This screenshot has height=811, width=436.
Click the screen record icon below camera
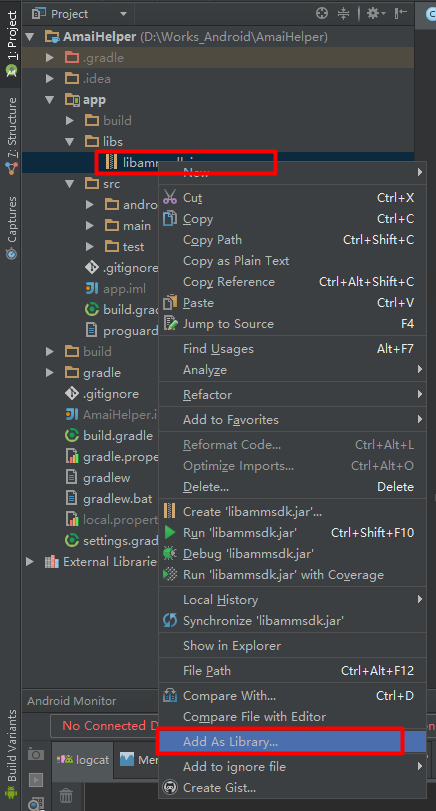pos(36,779)
